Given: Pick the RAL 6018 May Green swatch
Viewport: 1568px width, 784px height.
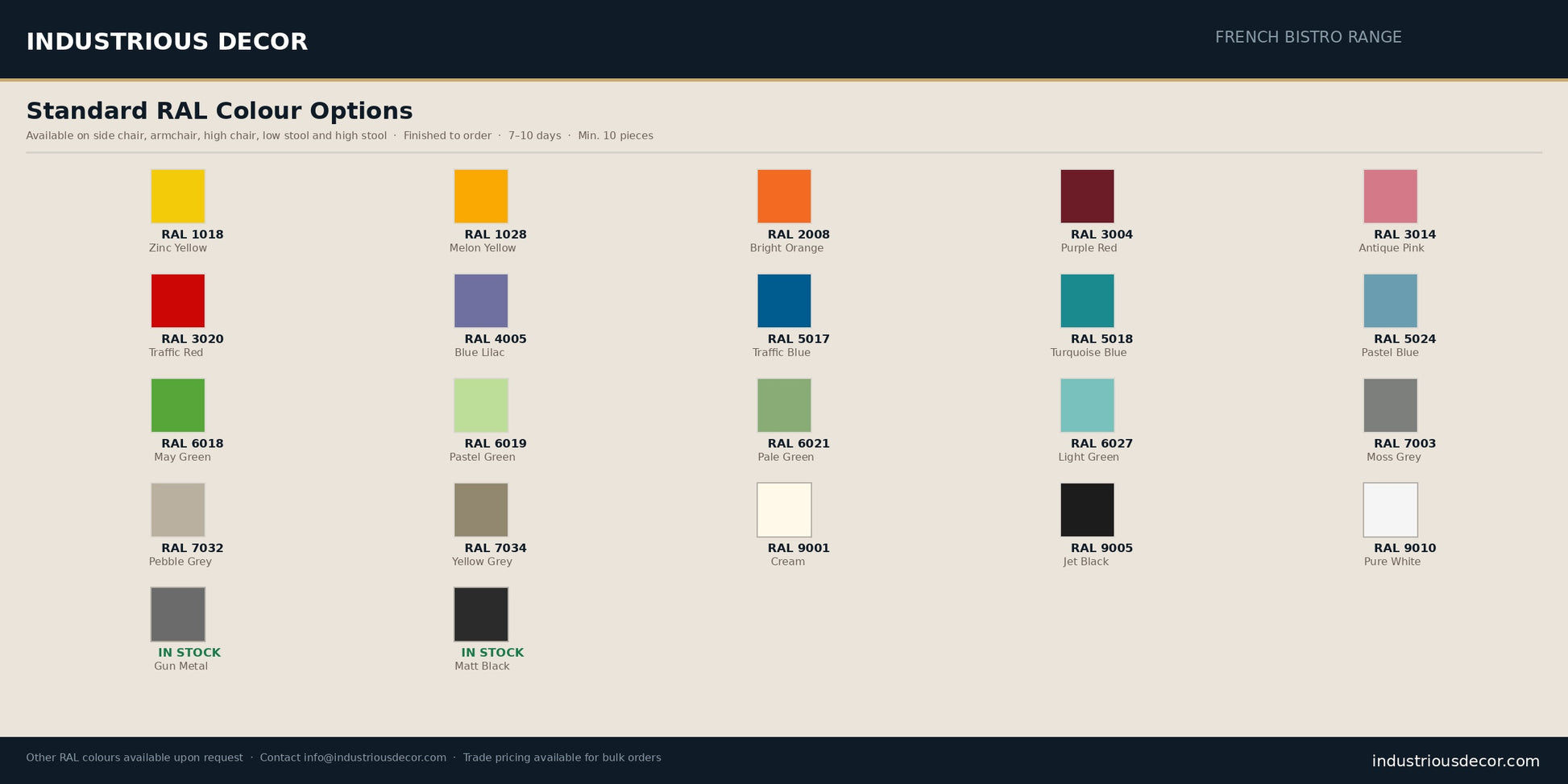Looking at the screenshot, I should (x=178, y=405).
